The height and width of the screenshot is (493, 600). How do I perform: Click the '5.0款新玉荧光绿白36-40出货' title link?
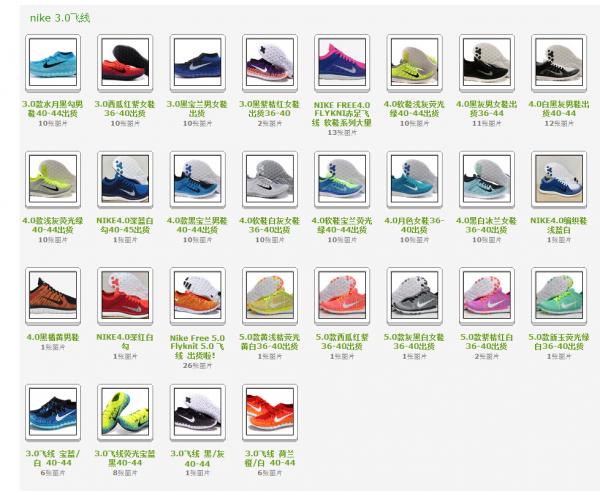point(559,341)
